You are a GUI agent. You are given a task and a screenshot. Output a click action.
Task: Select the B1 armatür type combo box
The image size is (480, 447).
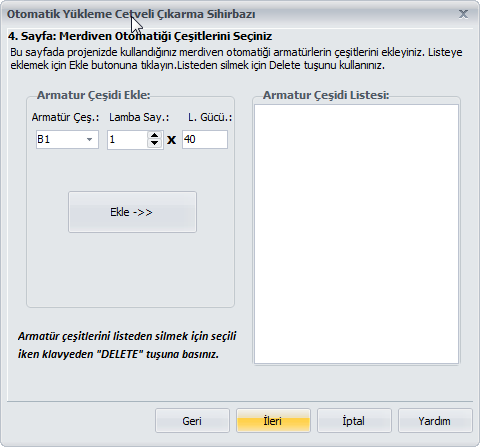[x=67, y=139]
